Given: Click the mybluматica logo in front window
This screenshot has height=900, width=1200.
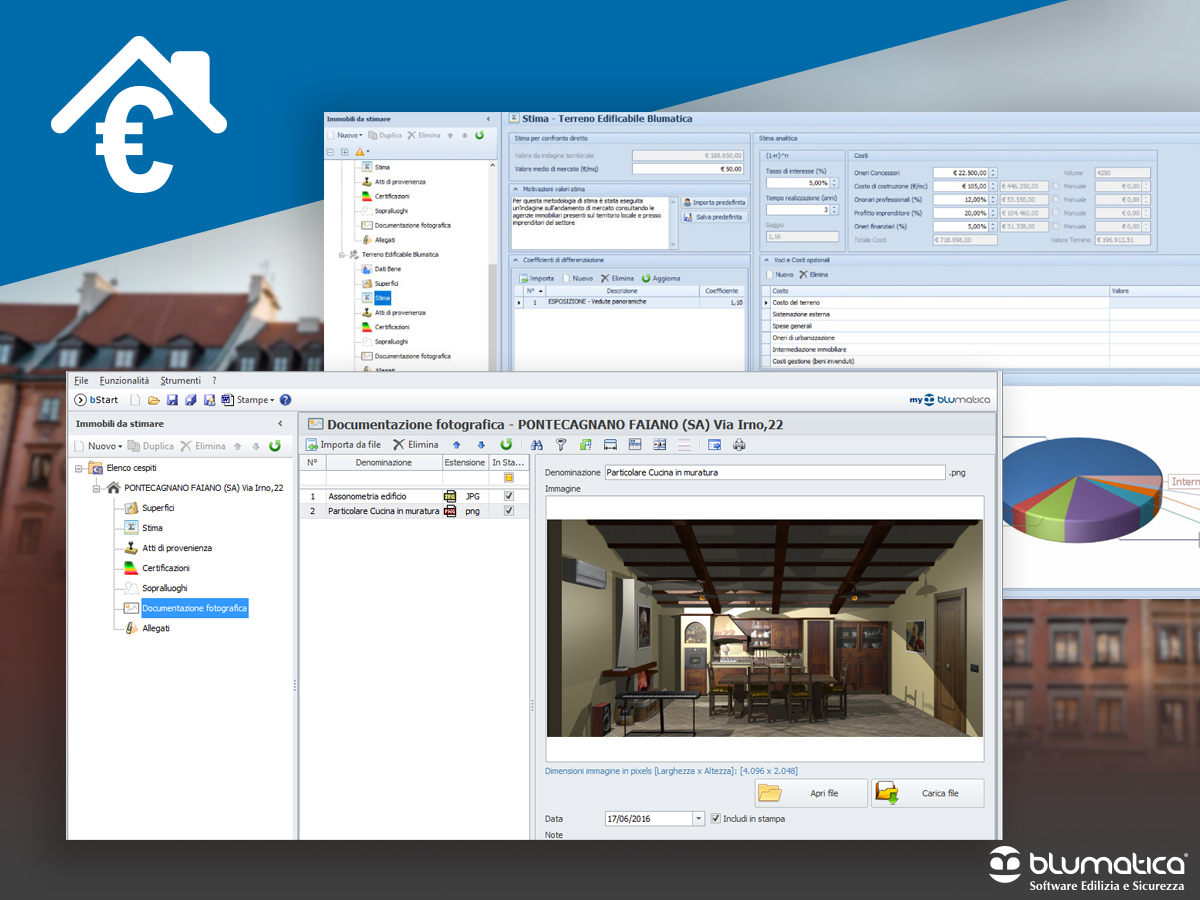Looking at the screenshot, I should [x=949, y=400].
